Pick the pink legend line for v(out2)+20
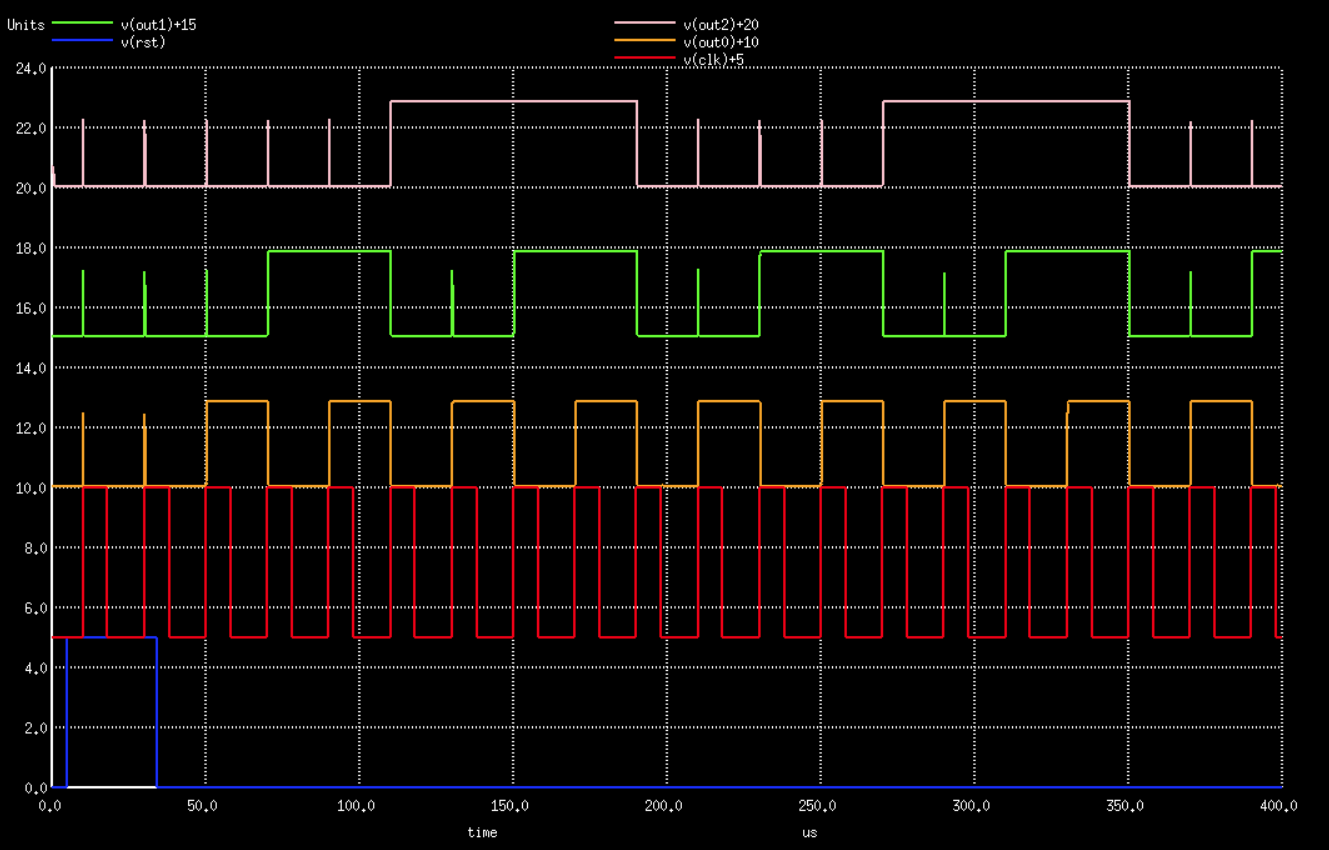The image size is (1329, 850). tap(644, 24)
